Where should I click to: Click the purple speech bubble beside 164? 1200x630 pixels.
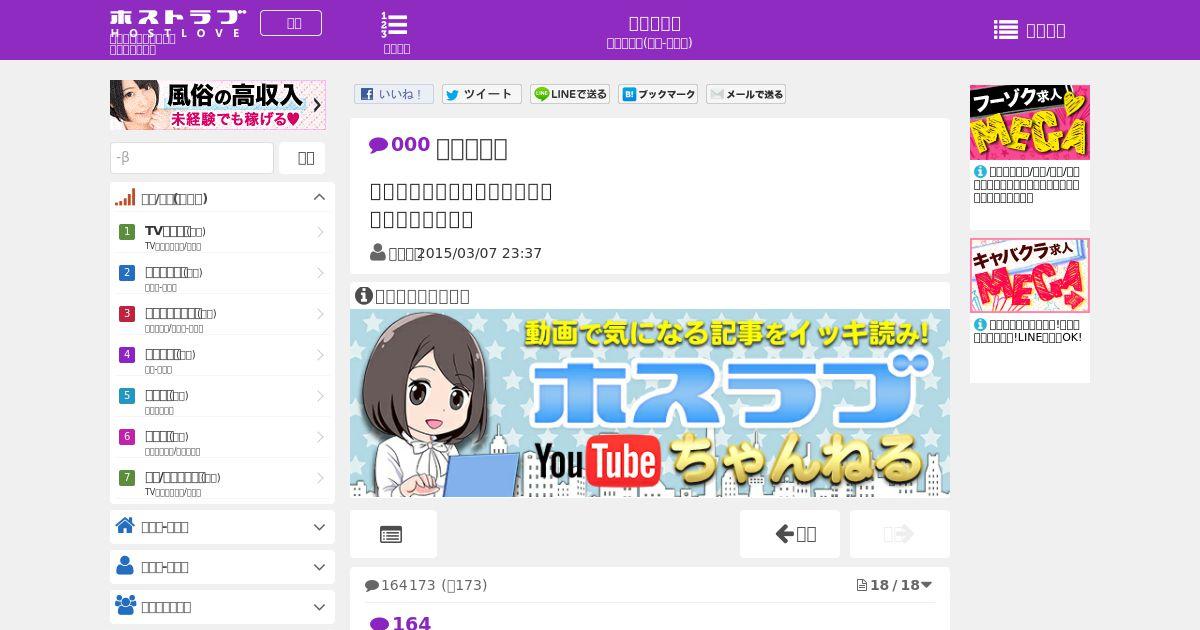[x=379, y=624]
